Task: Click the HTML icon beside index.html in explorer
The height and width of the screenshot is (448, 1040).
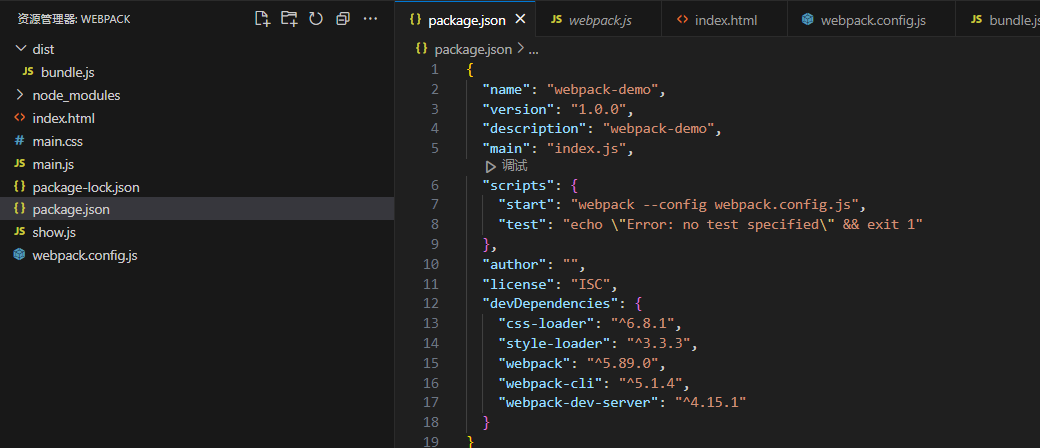Action: (20, 118)
